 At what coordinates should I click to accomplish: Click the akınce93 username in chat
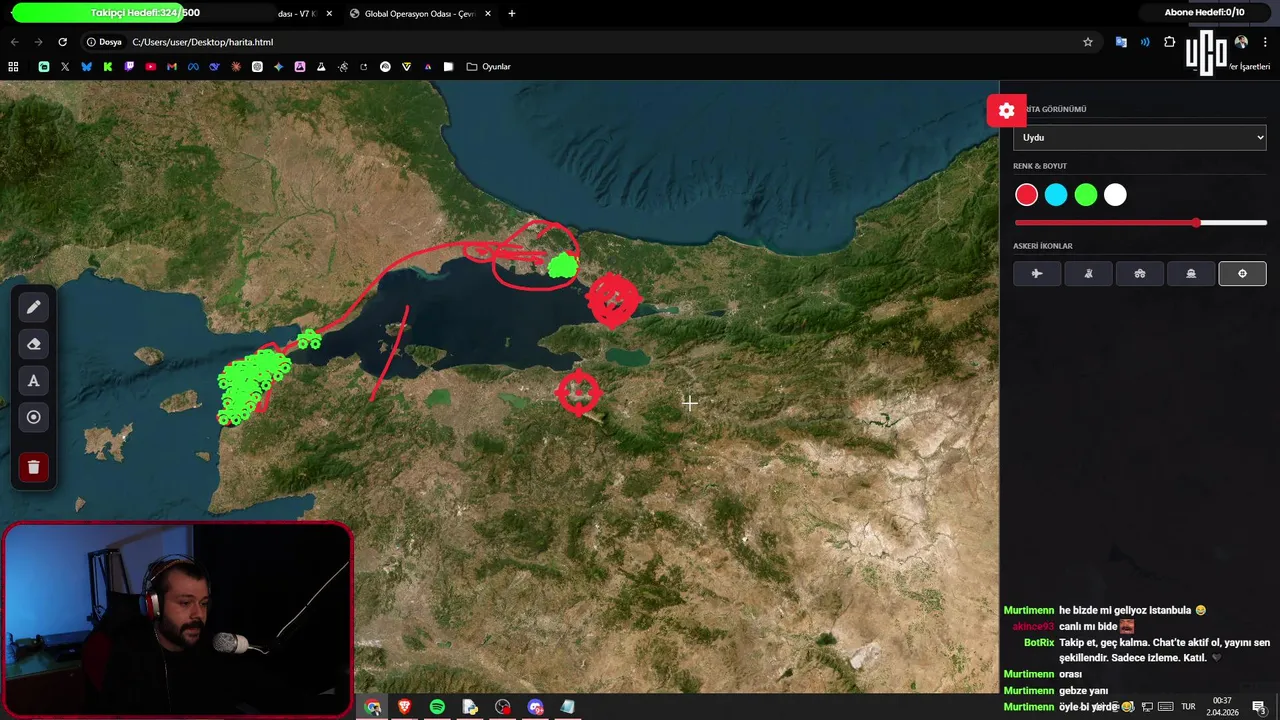1033,626
